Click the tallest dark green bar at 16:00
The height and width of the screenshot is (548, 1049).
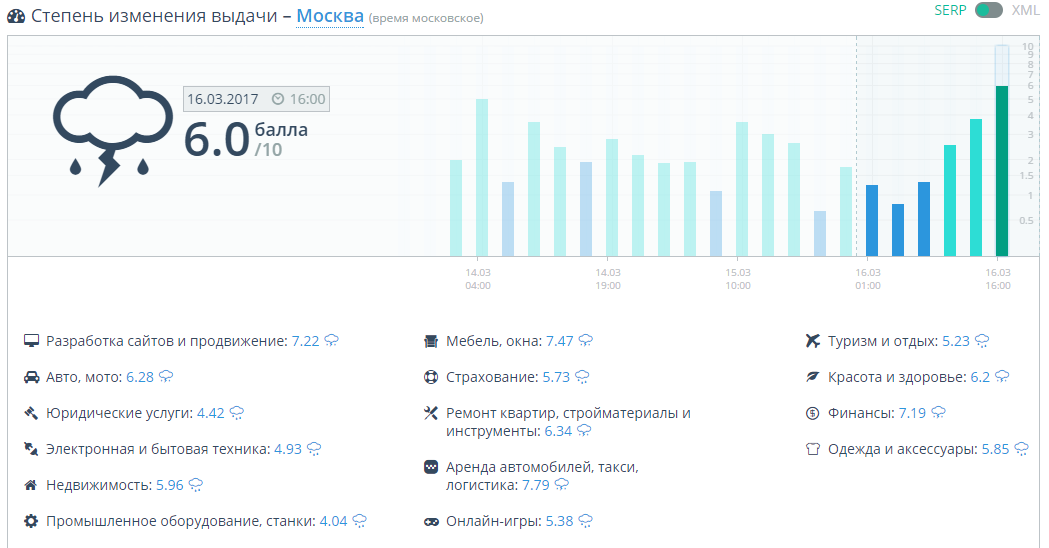1001,170
